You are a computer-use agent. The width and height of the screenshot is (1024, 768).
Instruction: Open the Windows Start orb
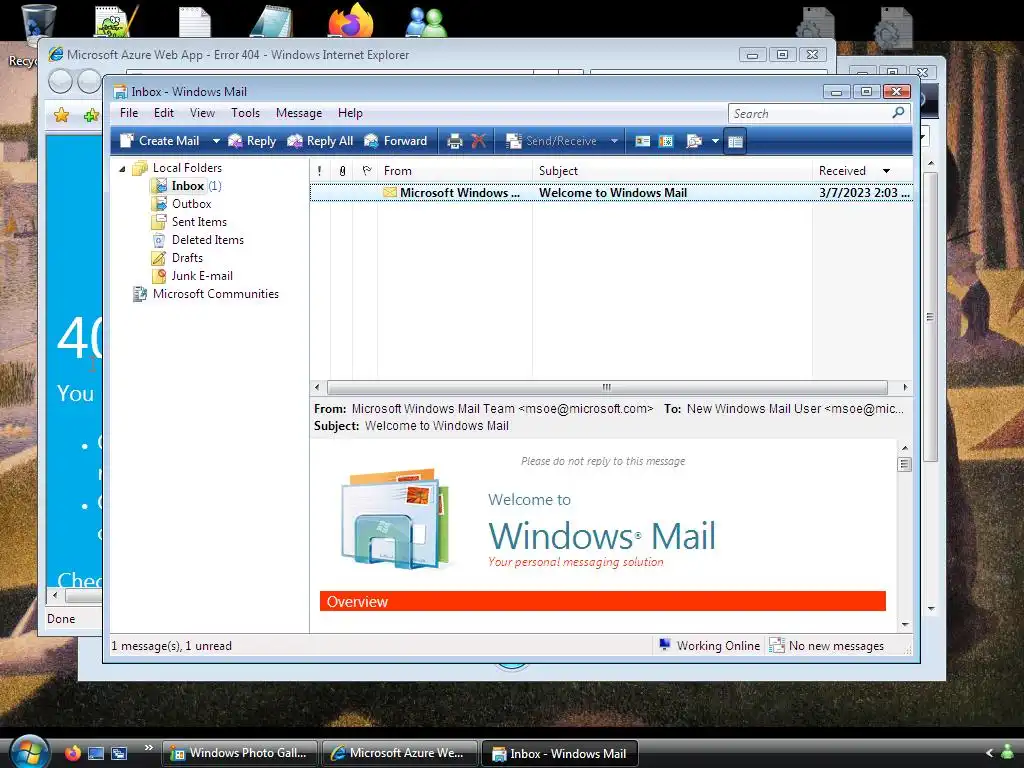point(29,752)
